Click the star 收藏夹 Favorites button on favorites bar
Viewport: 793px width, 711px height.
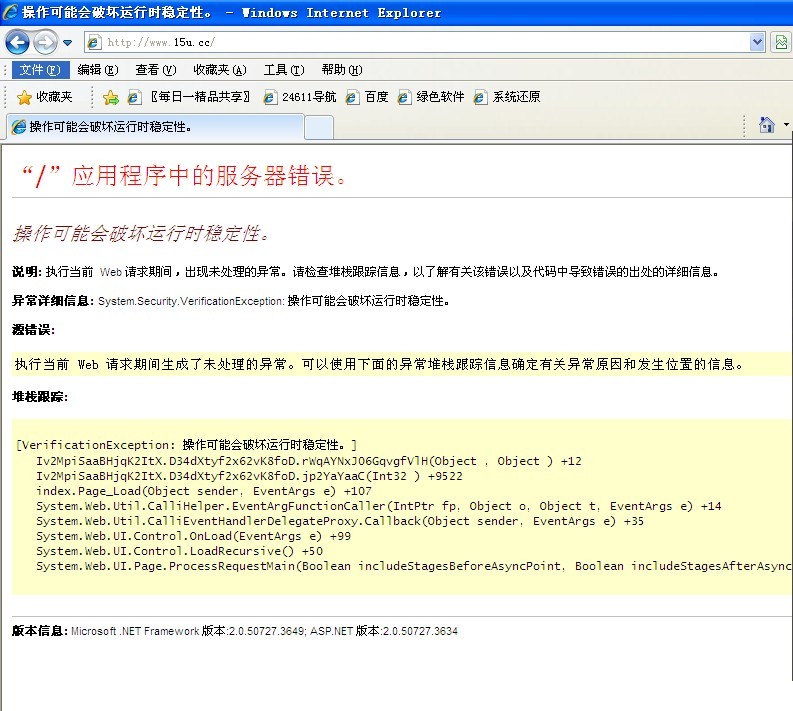coord(45,97)
